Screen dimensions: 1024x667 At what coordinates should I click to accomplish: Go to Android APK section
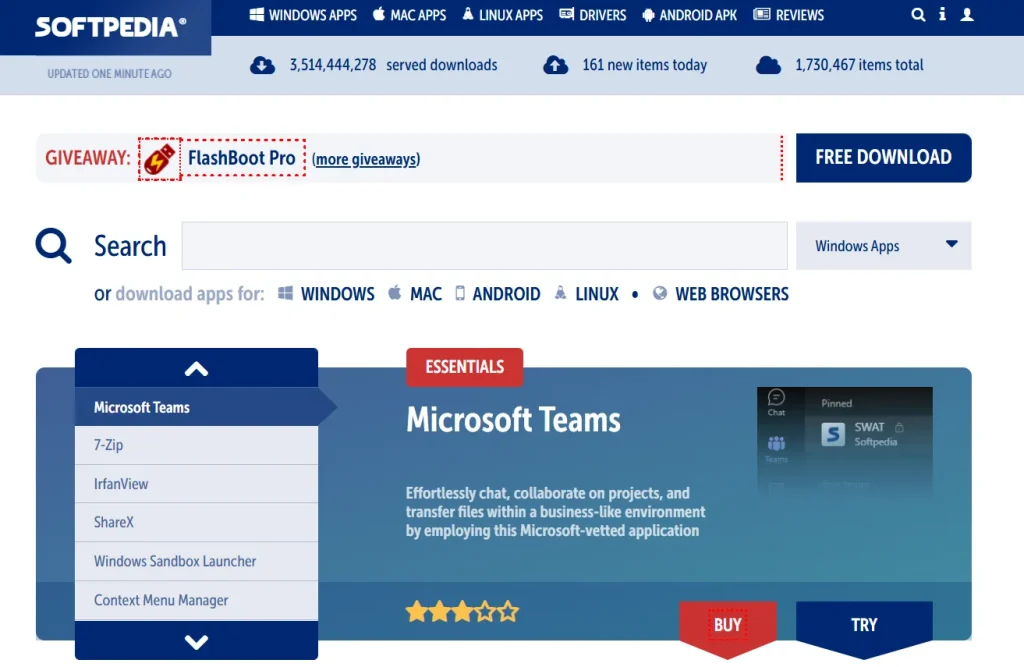coord(690,15)
